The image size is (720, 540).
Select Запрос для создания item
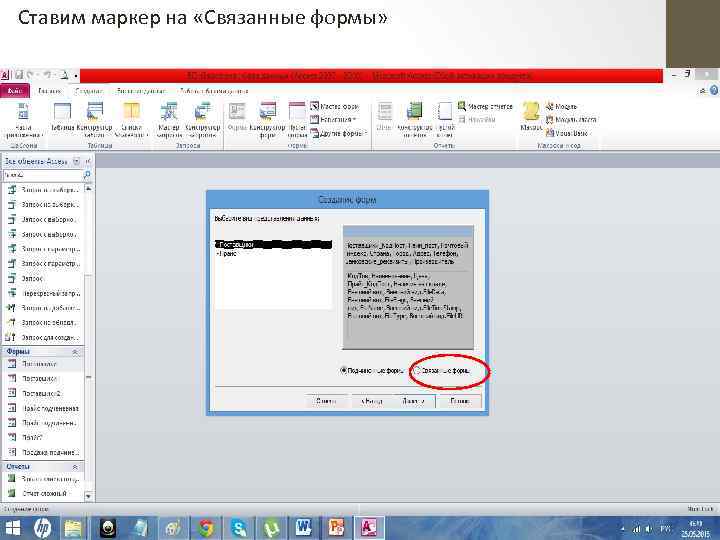coord(43,338)
